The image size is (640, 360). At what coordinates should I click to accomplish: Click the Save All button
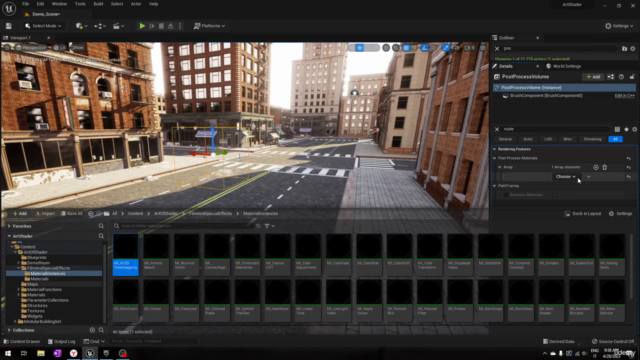click(x=71, y=213)
